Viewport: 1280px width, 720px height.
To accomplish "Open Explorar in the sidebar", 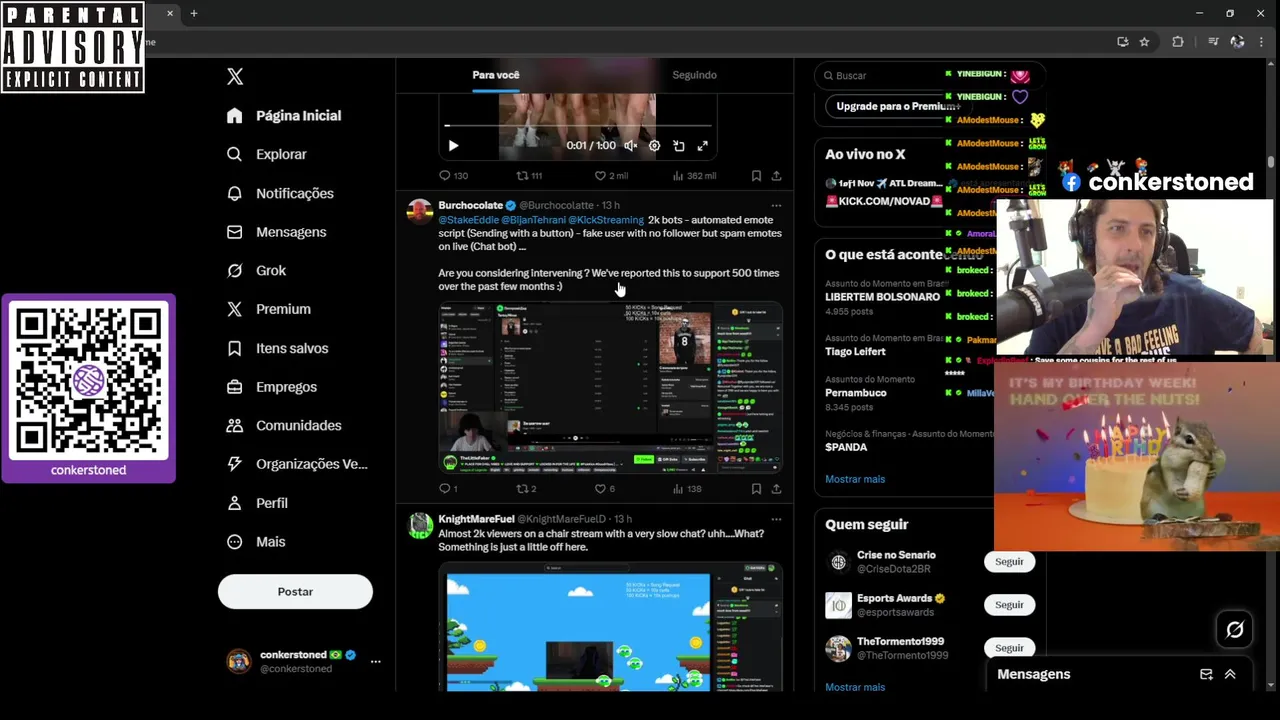I will pos(267,154).
